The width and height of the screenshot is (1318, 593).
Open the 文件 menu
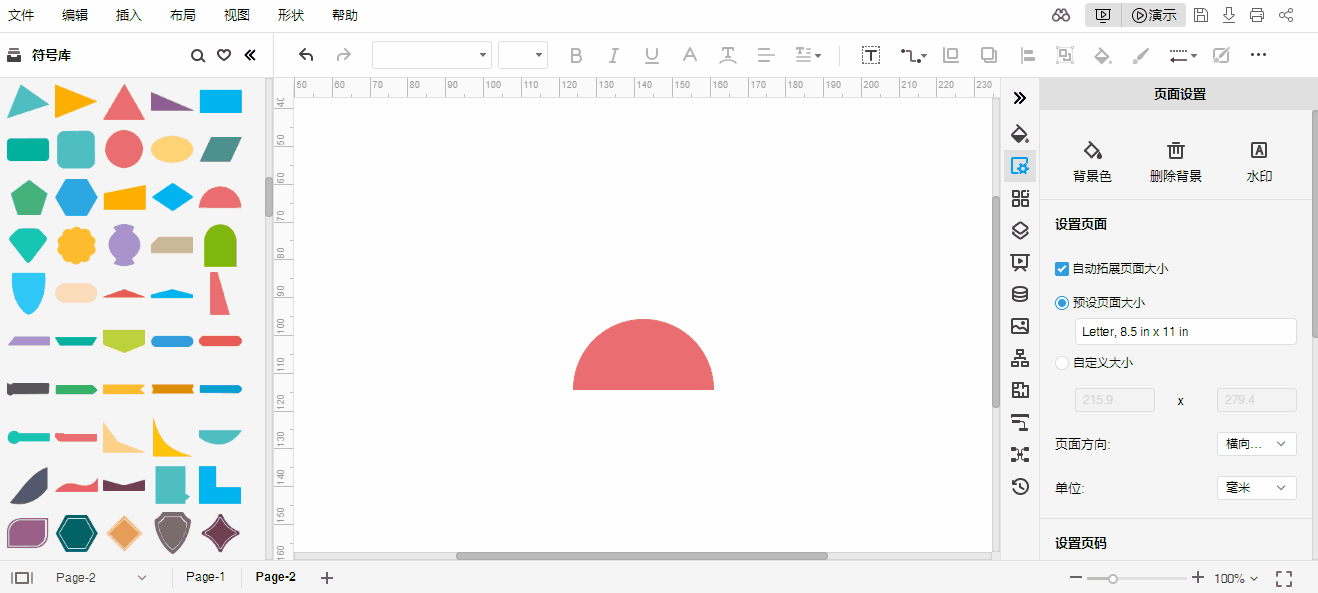[21, 15]
